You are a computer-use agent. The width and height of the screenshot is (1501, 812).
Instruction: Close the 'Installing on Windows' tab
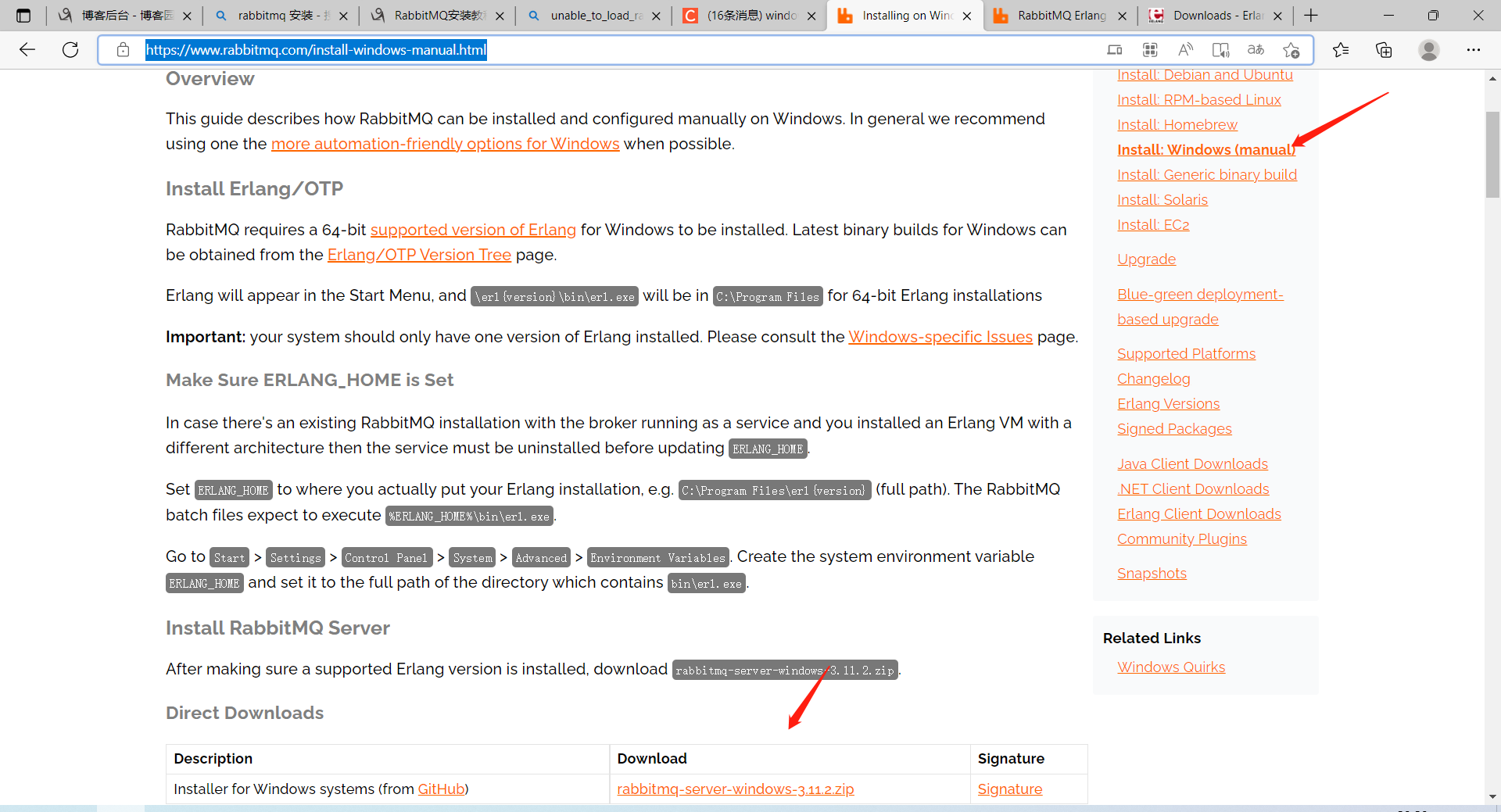967,16
